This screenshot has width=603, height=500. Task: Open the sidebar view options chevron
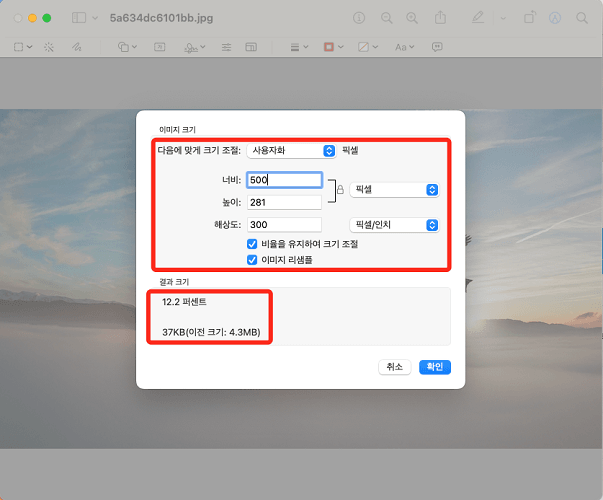pyautogui.click(x=95, y=18)
